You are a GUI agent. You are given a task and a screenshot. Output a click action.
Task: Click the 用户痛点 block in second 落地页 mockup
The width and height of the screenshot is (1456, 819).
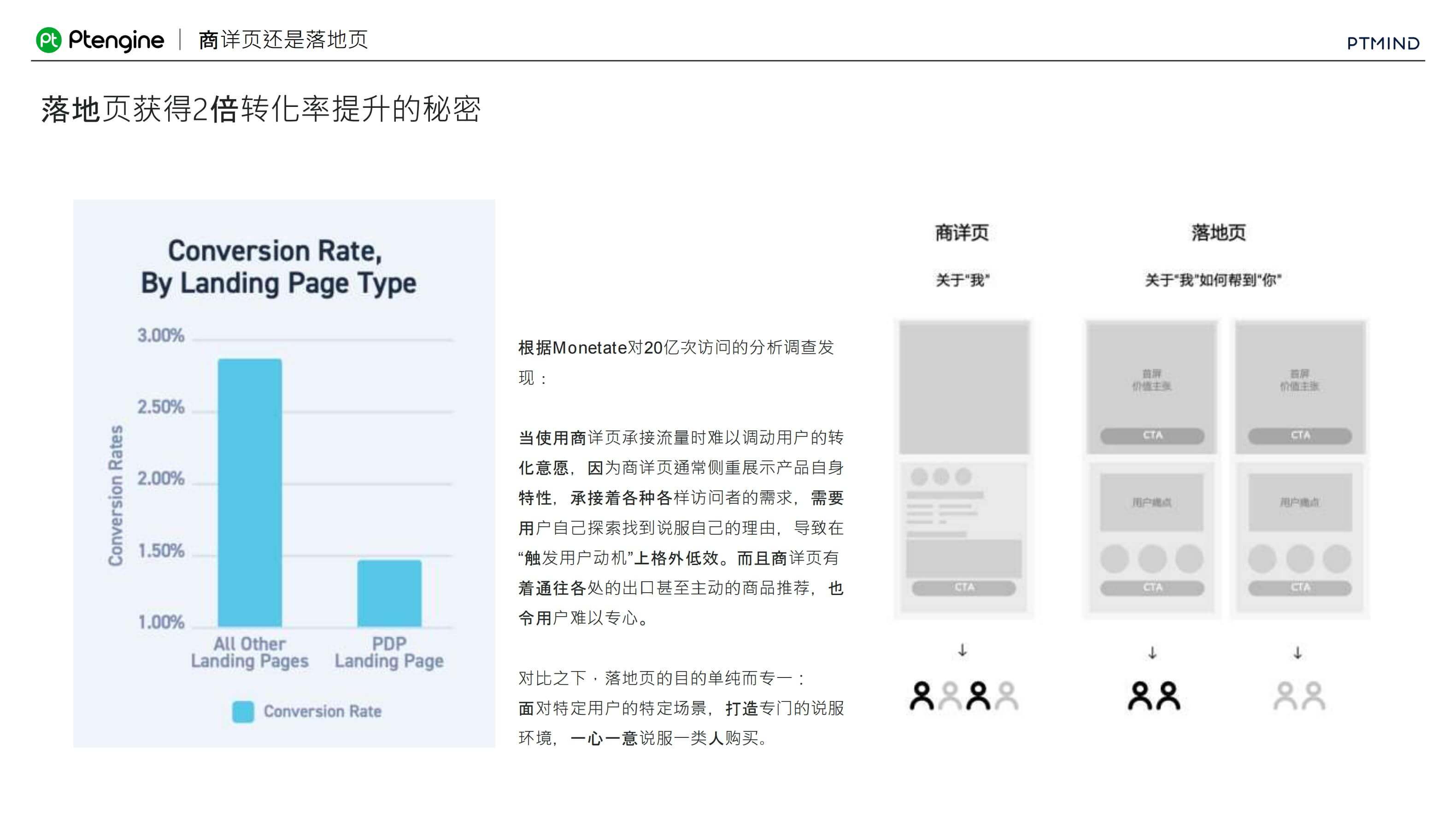[x=1300, y=502]
